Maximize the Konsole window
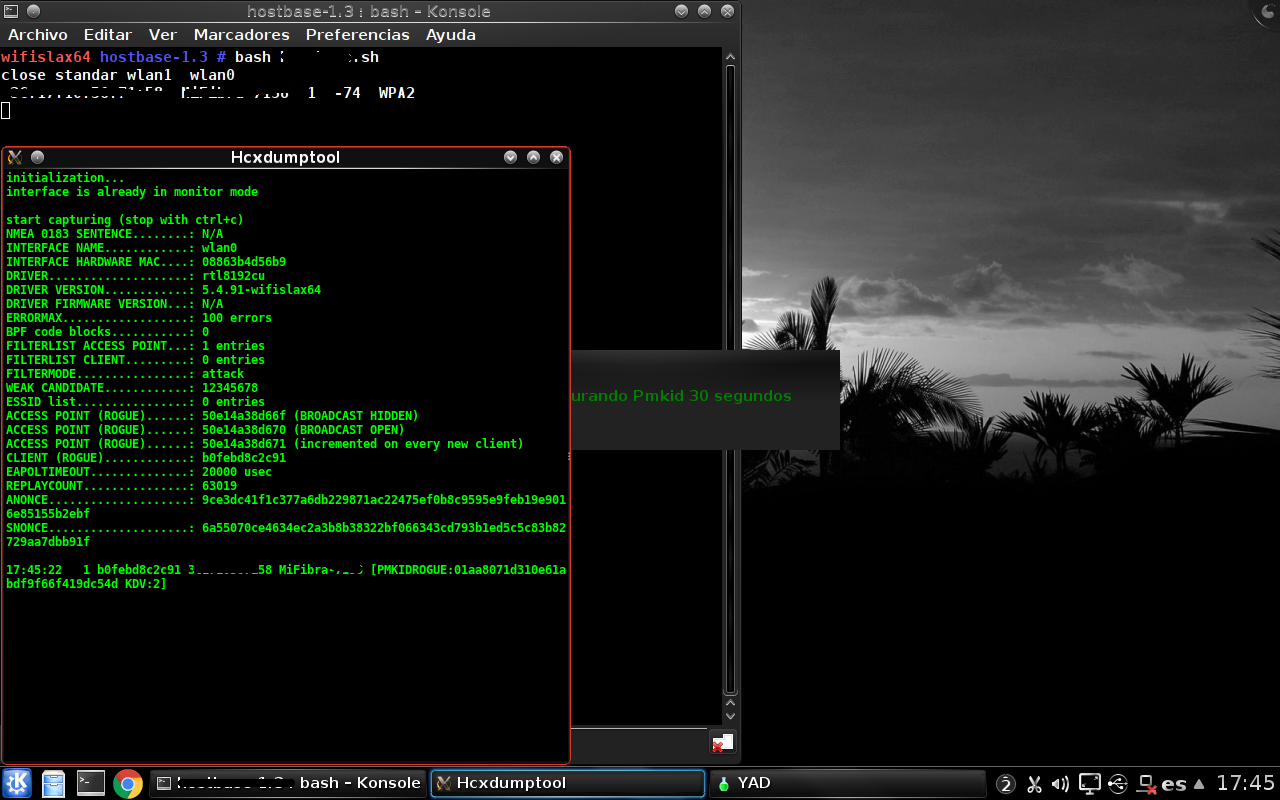Image resolution: width=1280 pixels, height=800 pixels. (x=705, y=11)
